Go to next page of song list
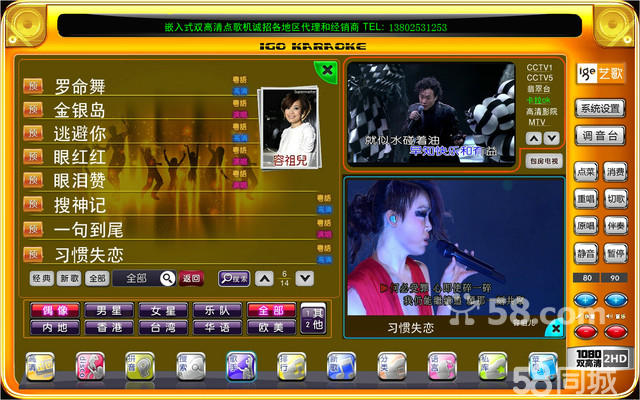This screenshot has height=400, width=640. (x=305, y=278)
